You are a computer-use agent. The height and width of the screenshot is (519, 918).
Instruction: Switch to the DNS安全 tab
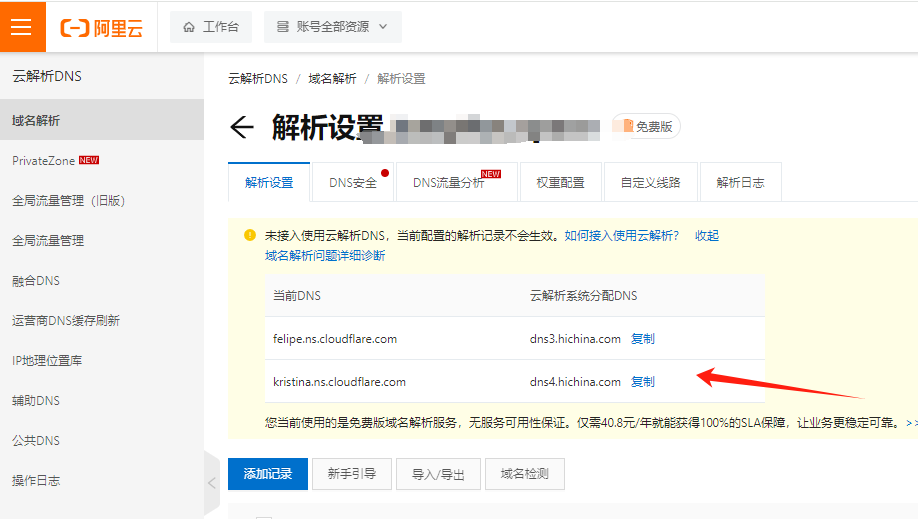coord(353,183)
